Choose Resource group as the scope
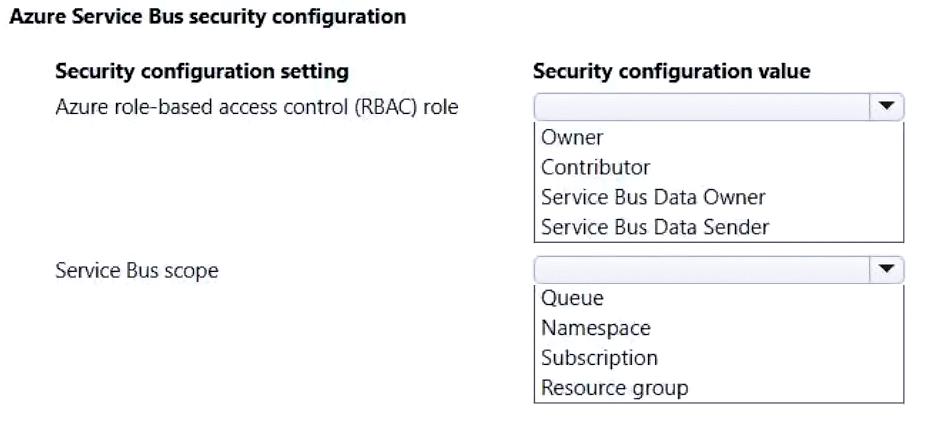The image size is (936, 429). 614,388
